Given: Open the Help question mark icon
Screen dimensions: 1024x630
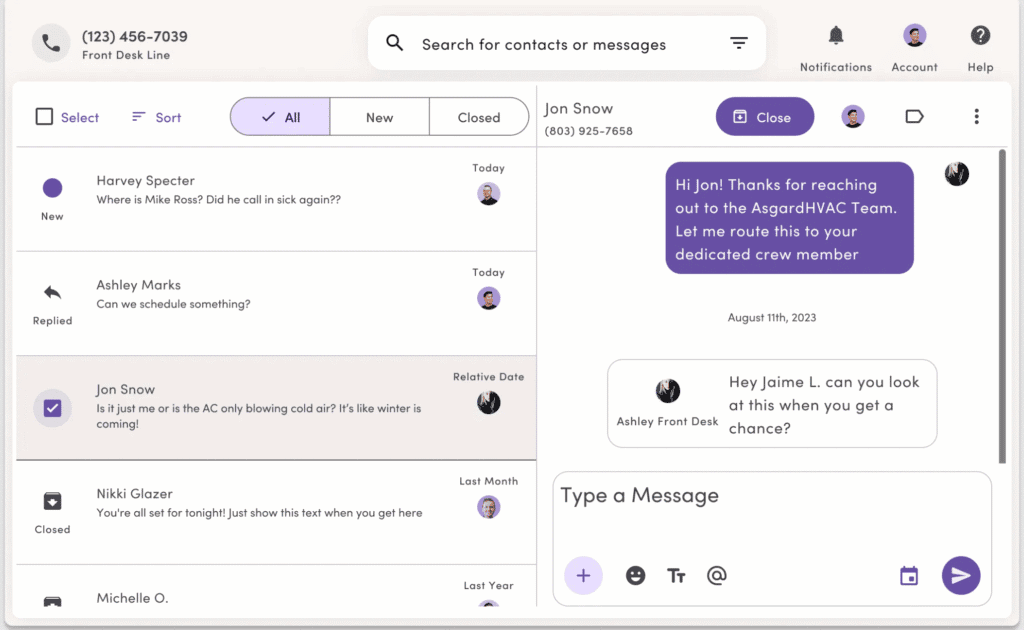Looking at the screenshot, I should click(980, 36).
